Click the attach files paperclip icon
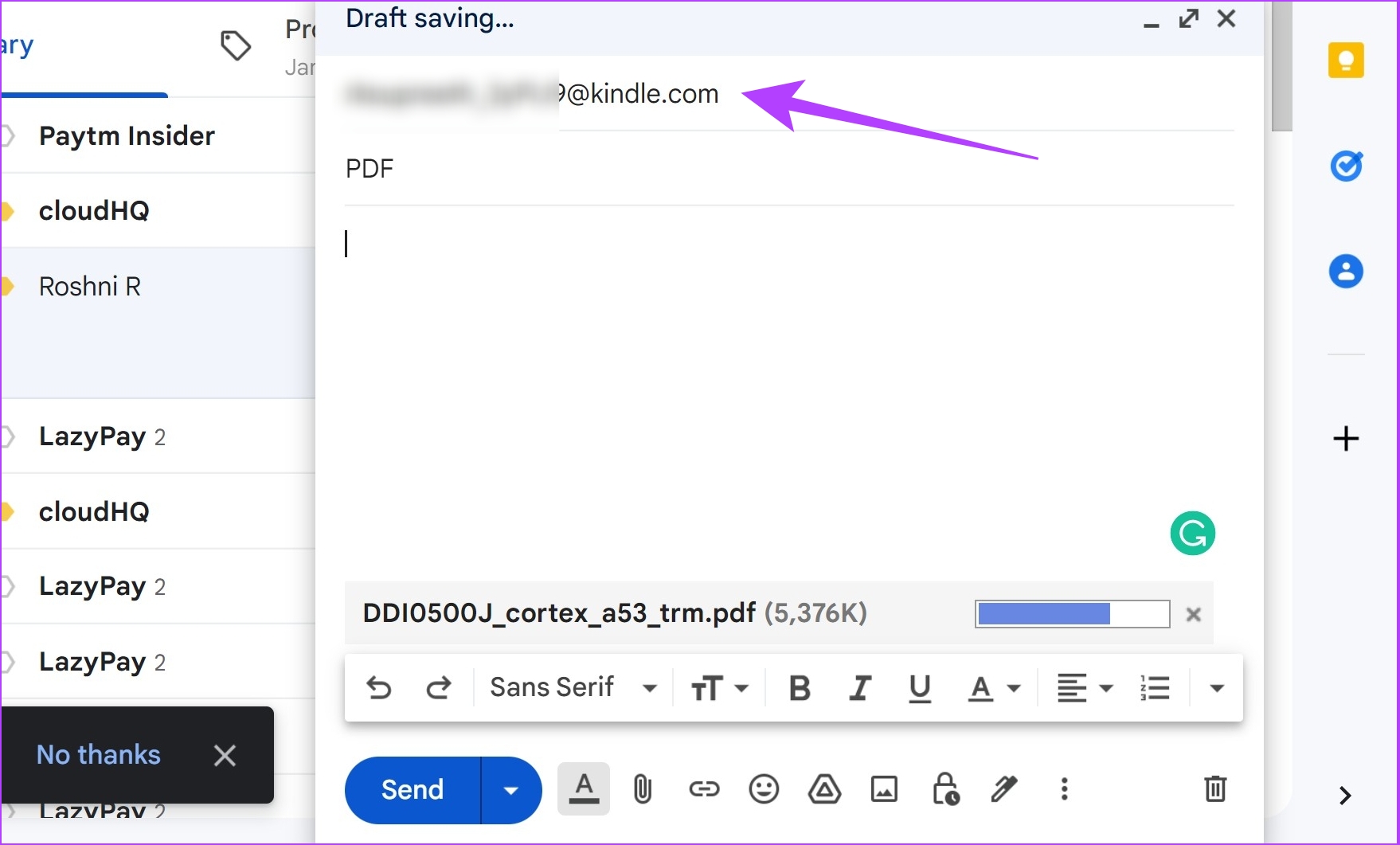The height and width of the screenshot is (845, 1400). pyautogui.click(x=642, y=789)
